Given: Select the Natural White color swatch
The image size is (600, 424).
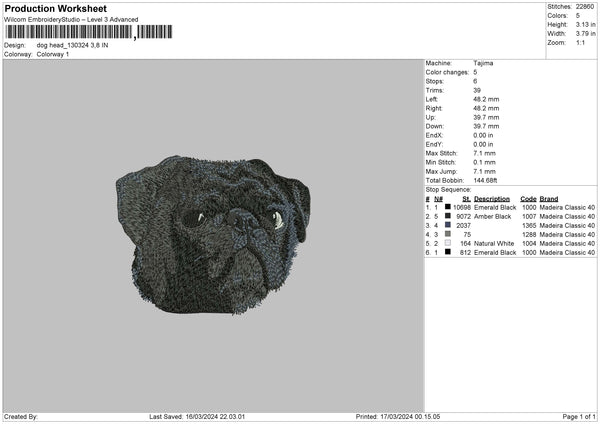Looking at the screenshot, I should click(x=447, y=243).
